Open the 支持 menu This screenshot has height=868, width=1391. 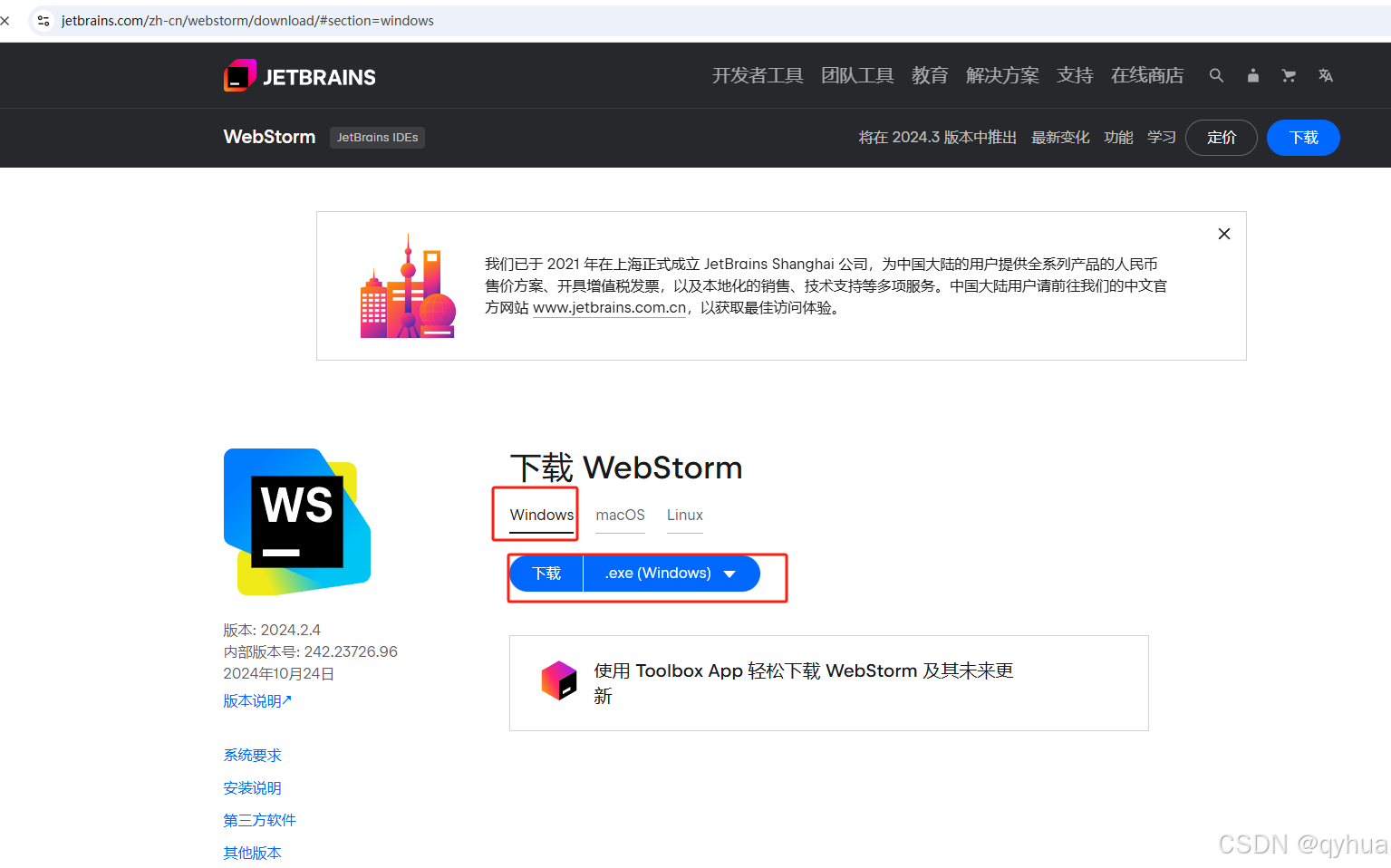click(1075, 76)
